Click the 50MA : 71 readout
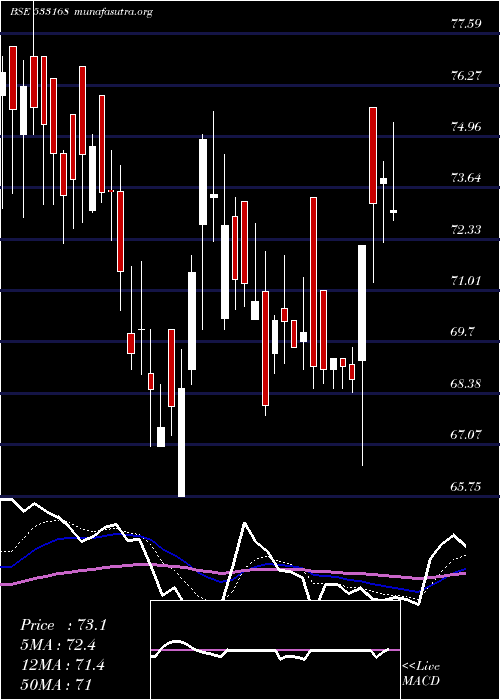The height and width of the screenshot is (700, 500). click(56, 685)
